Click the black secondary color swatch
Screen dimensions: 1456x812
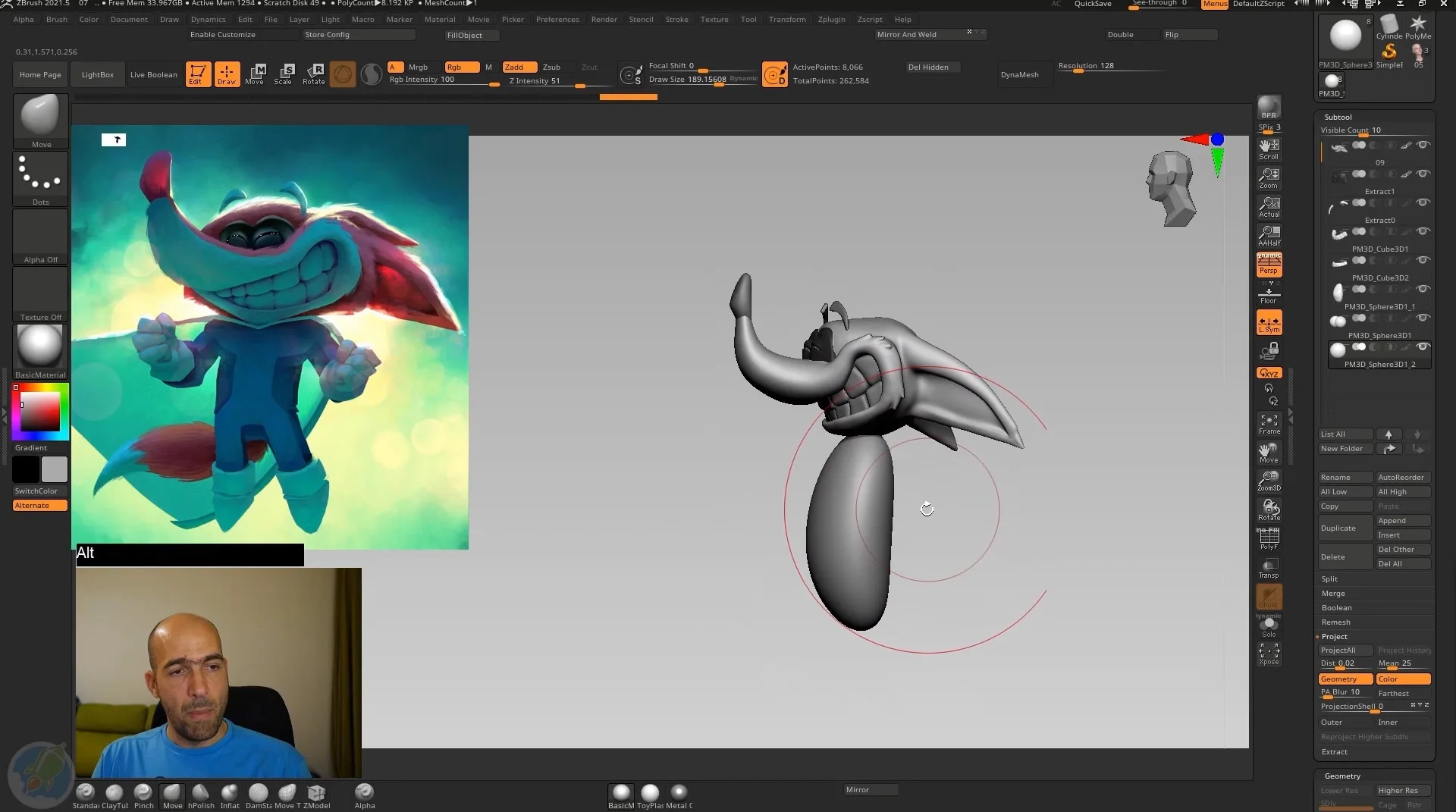[26, 469]
